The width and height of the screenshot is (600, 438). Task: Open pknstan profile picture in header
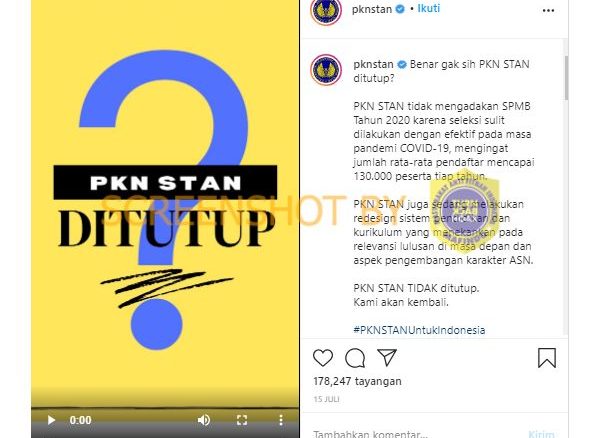pos(326,11)
